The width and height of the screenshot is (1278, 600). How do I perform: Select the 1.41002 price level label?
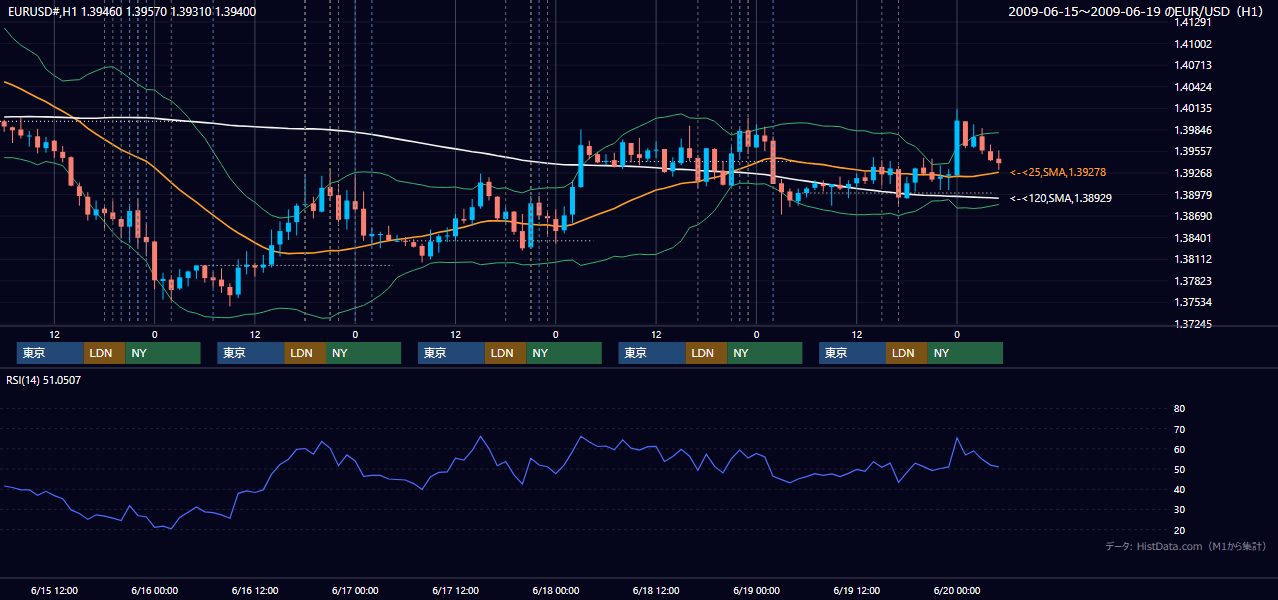[1194, 44]
